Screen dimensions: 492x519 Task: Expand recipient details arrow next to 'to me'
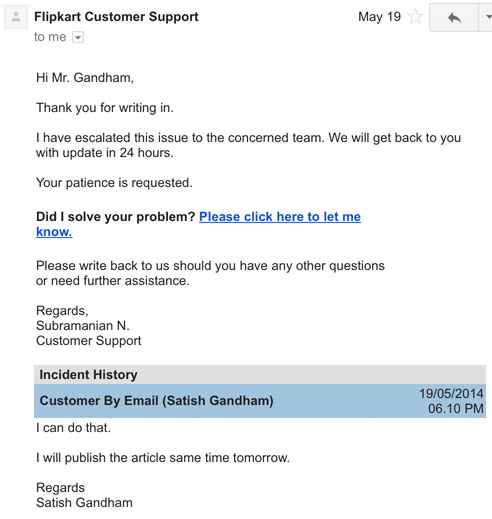click(78, 37)
